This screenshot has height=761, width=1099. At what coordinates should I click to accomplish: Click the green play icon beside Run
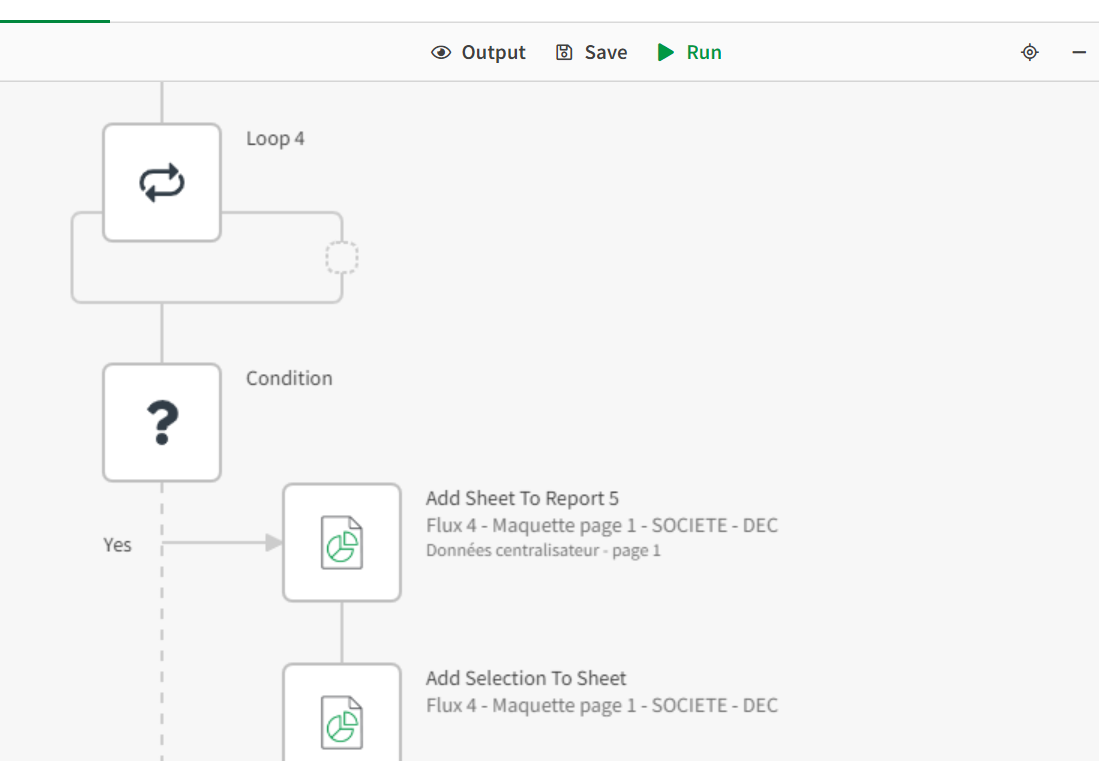tap(666, 52)
